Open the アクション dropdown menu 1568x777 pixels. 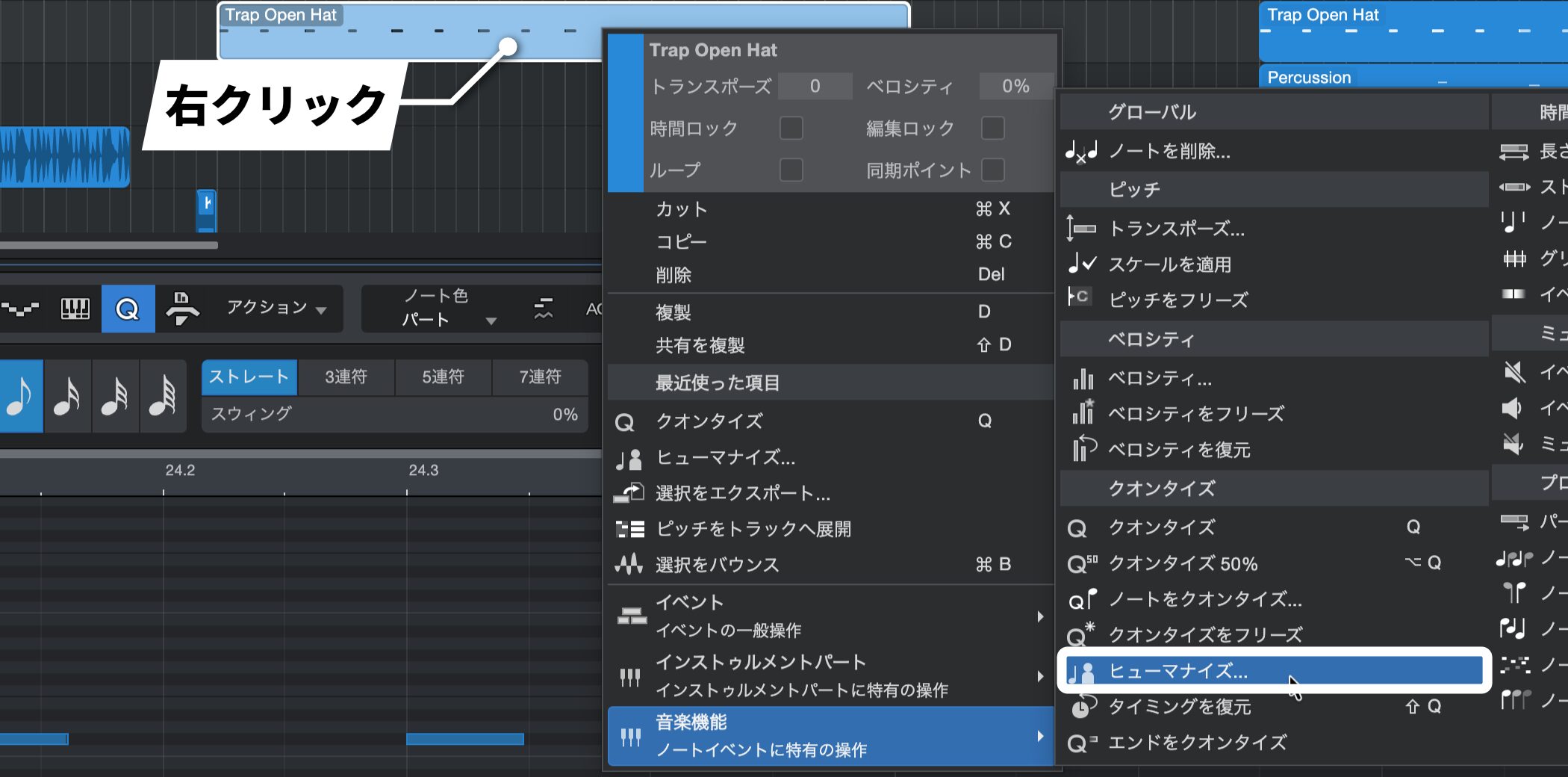click(x=276, y=308)
